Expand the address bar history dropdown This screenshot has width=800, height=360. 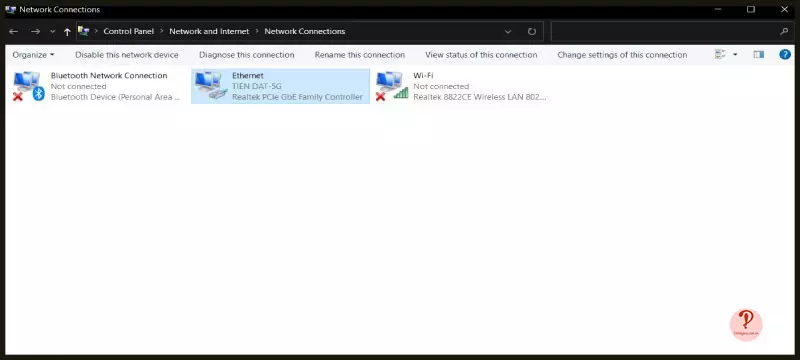508,32
